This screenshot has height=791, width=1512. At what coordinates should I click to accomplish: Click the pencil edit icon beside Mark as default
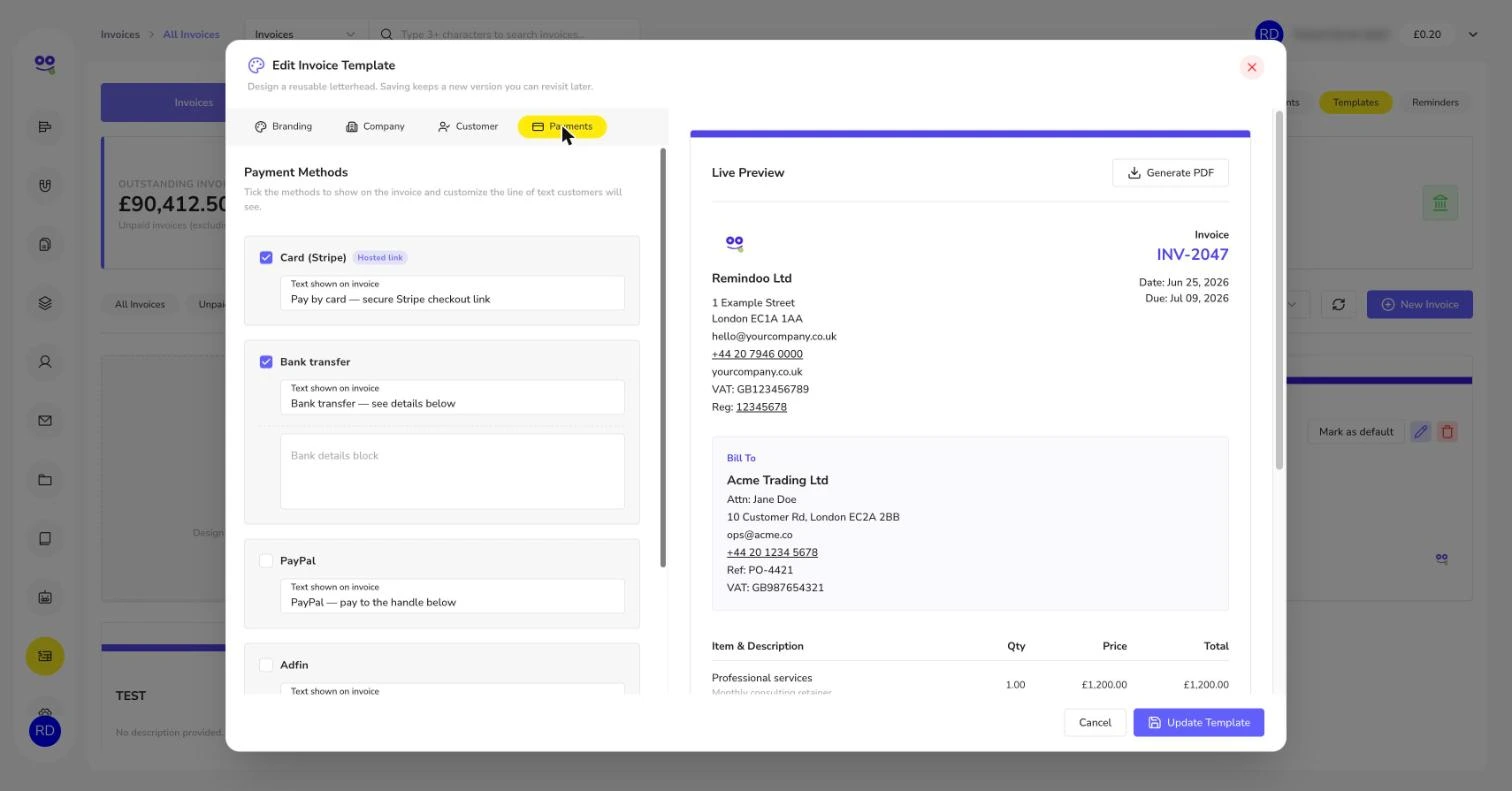1420,432
